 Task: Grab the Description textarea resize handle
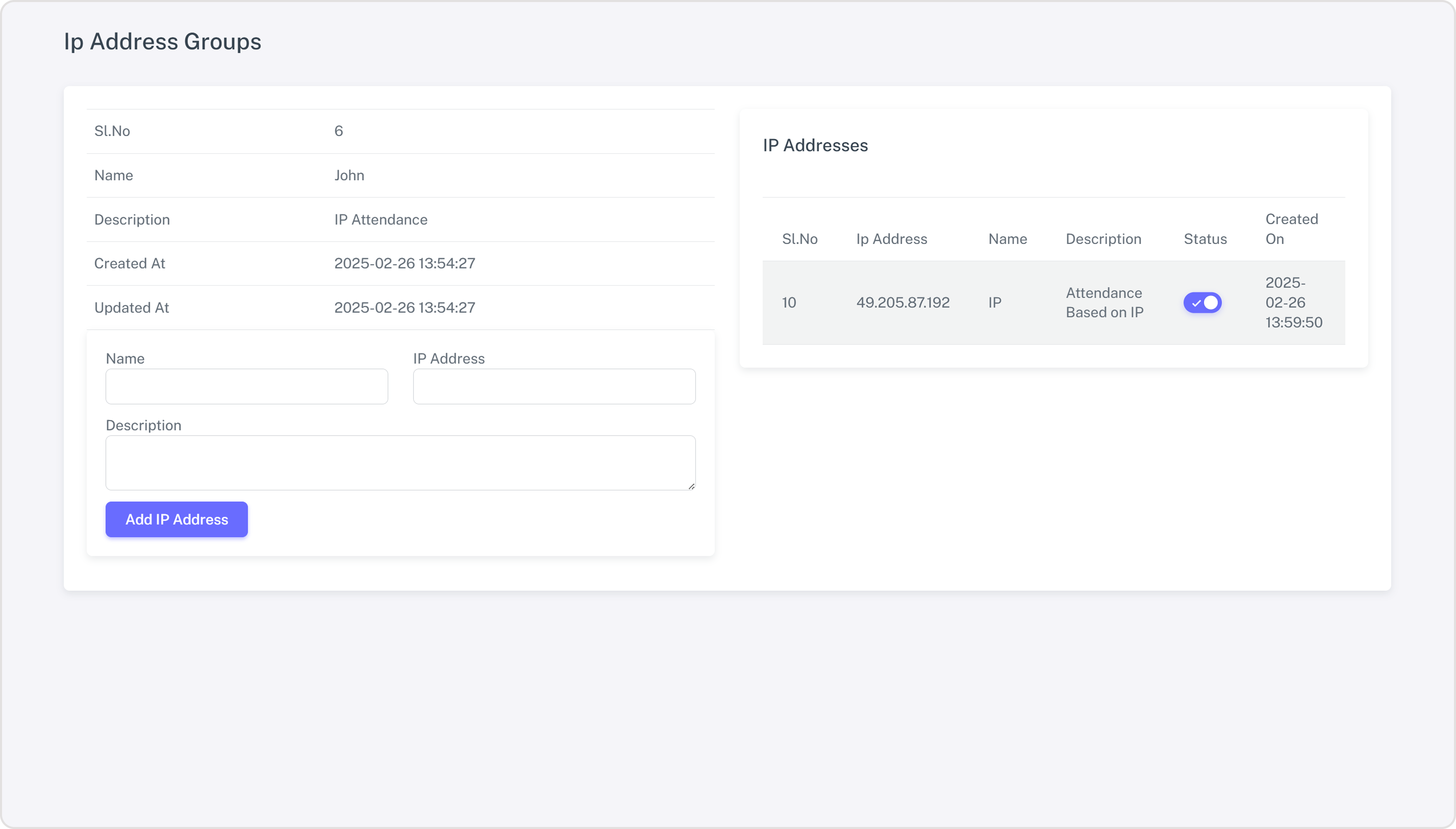(x=691, y=486)
